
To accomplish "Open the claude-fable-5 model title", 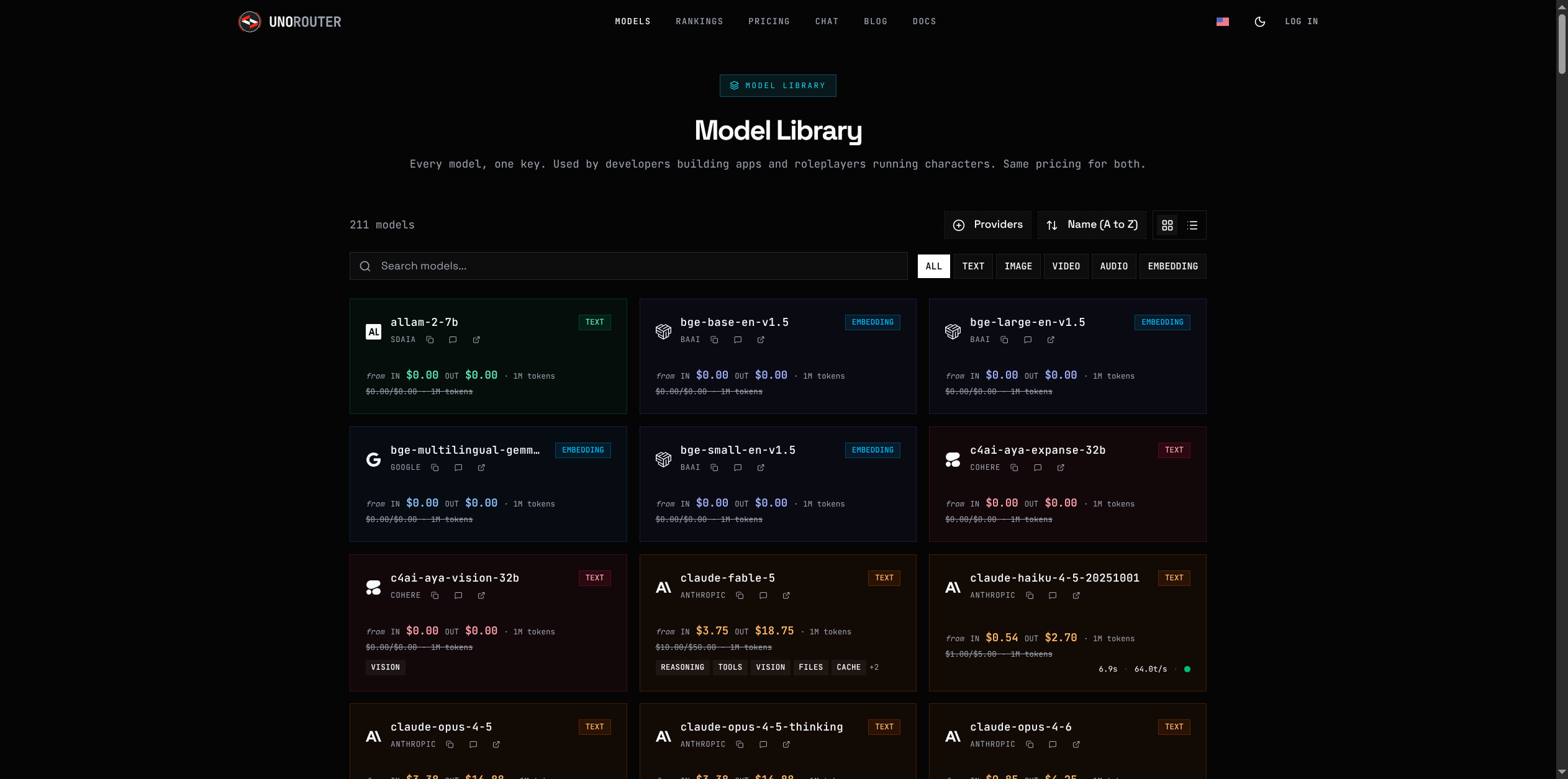I will coord(728,578).
